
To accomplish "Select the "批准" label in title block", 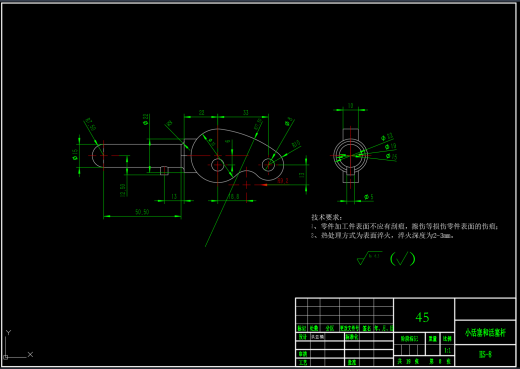I will click(352, 362).
